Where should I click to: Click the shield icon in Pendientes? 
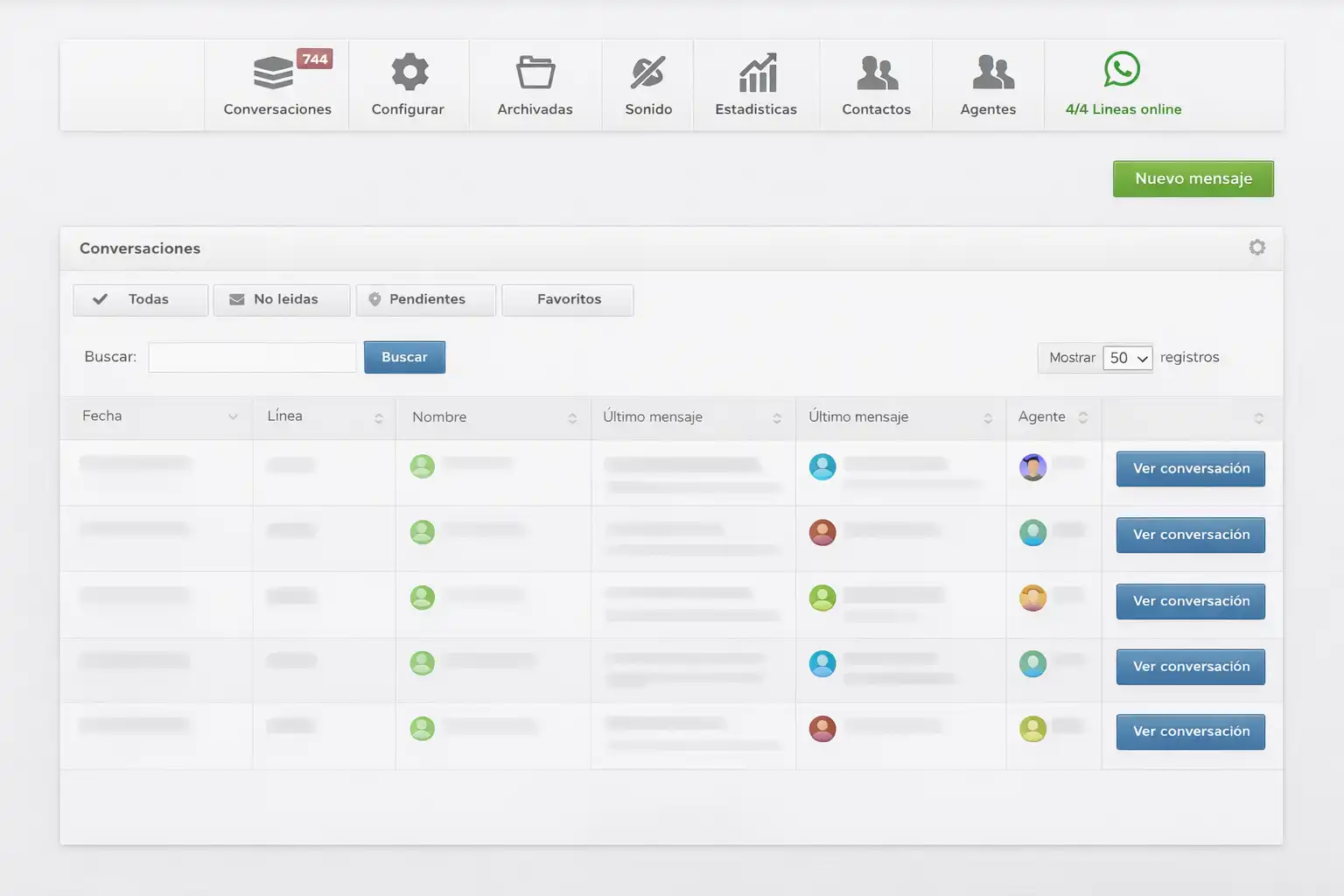click(x=374, y=299)
